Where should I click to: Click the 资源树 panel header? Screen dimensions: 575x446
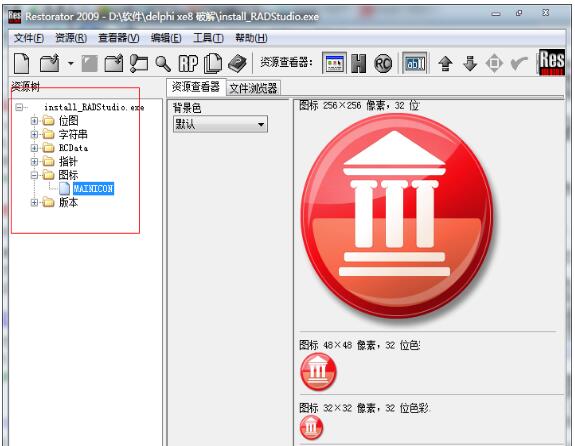point(25,87)
